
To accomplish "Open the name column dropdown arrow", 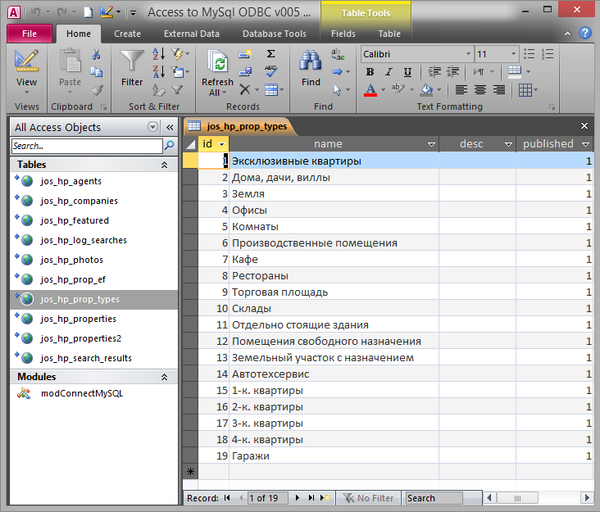I will pos(431,144).
